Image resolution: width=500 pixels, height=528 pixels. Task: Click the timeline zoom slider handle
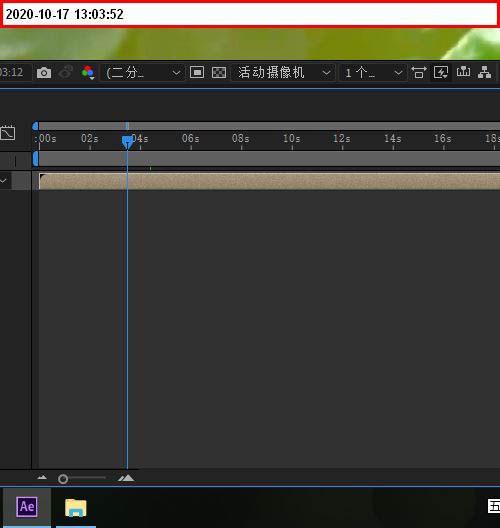click(63, 479)
